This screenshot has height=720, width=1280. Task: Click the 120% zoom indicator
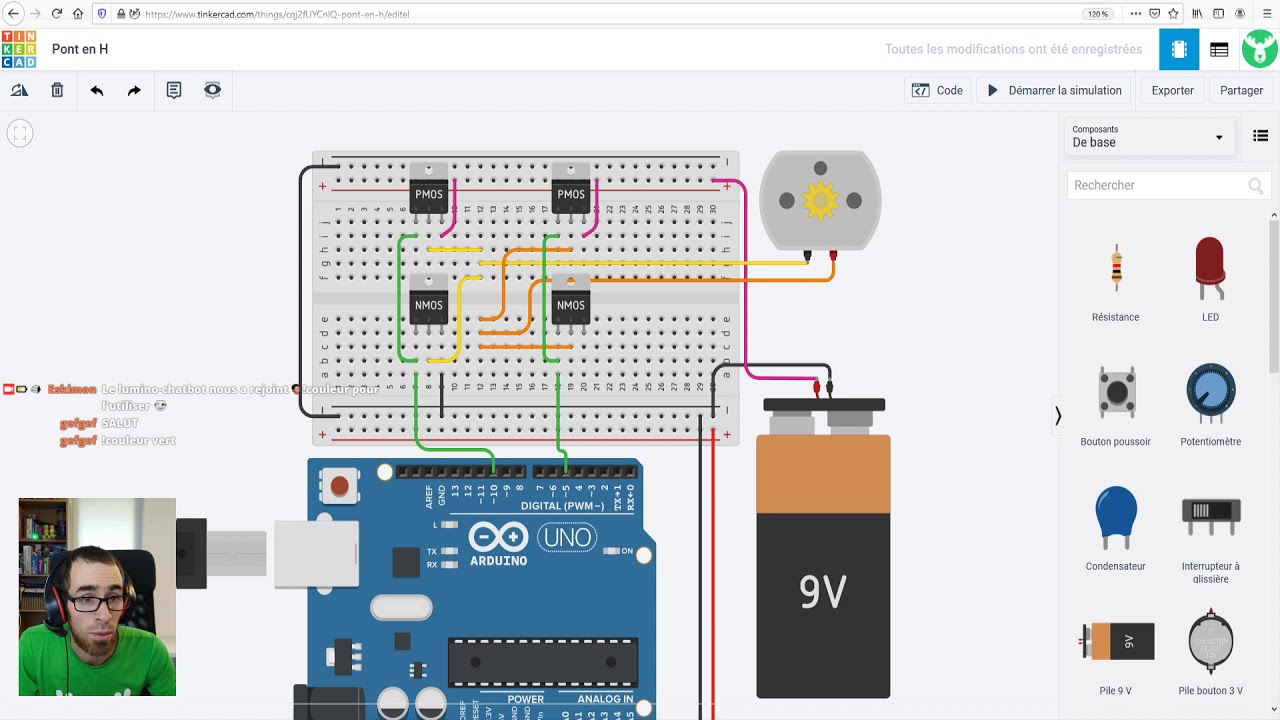click(x=1098, y=14)
